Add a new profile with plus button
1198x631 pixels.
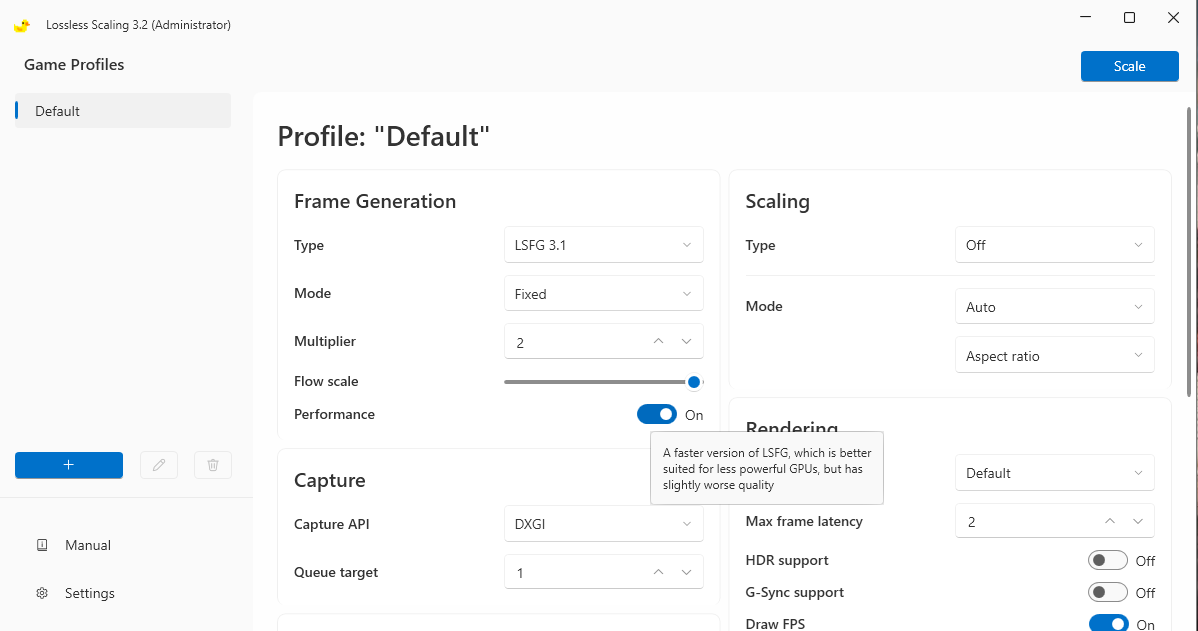click(x=69, y=465)
